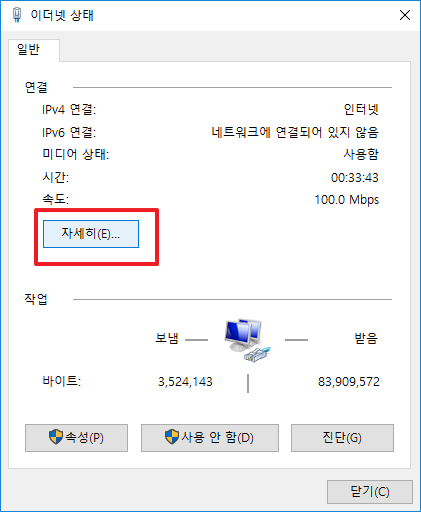Screen dimensions: 421x512
Task: Click the shield icon beside 사용 안 함(D)
Action: click(x=172, y=437)
